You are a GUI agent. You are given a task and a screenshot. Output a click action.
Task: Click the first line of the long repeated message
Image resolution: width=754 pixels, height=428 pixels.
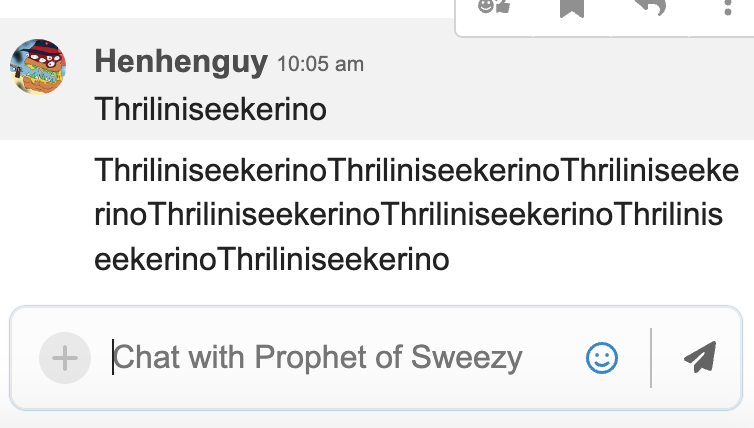[x=416, y=170]
